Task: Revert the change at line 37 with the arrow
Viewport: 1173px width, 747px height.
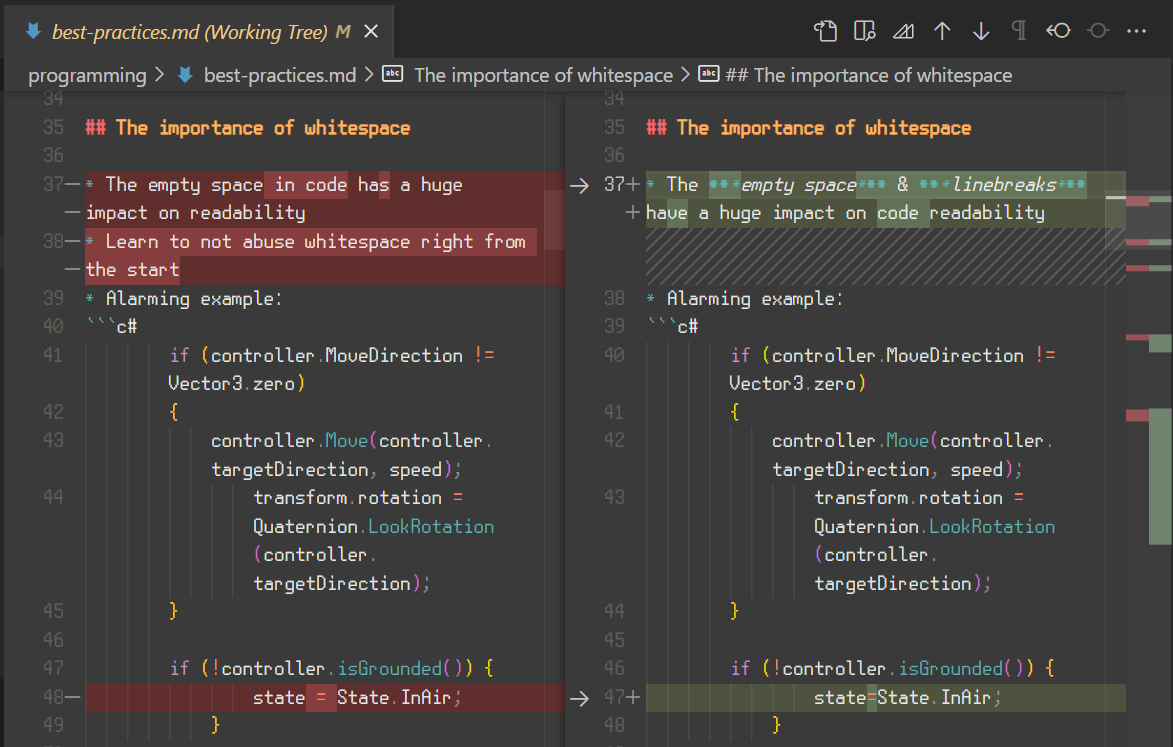Action: [x=579, y=185]
